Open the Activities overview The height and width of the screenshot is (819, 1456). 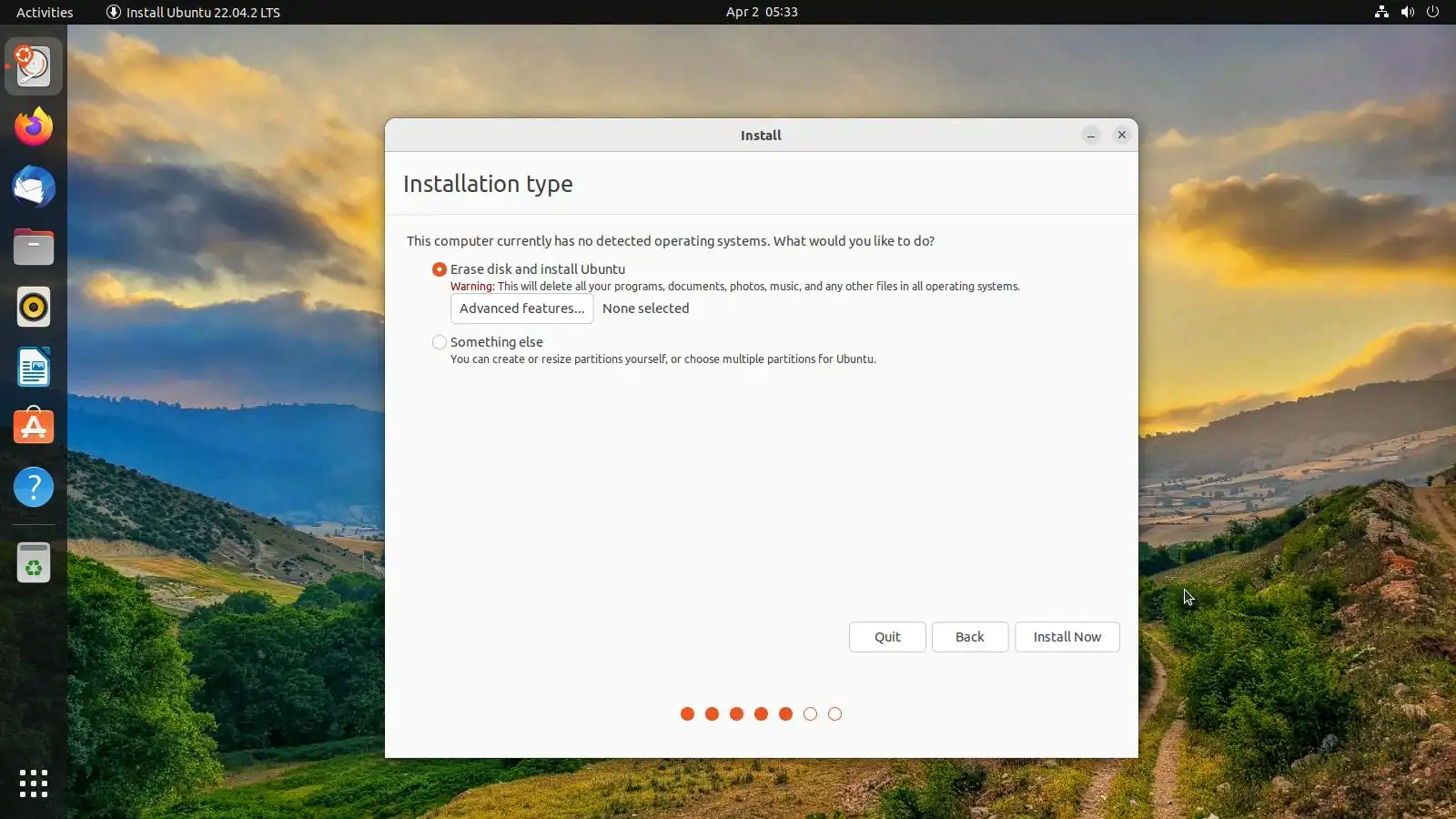[x=45, y=12]
